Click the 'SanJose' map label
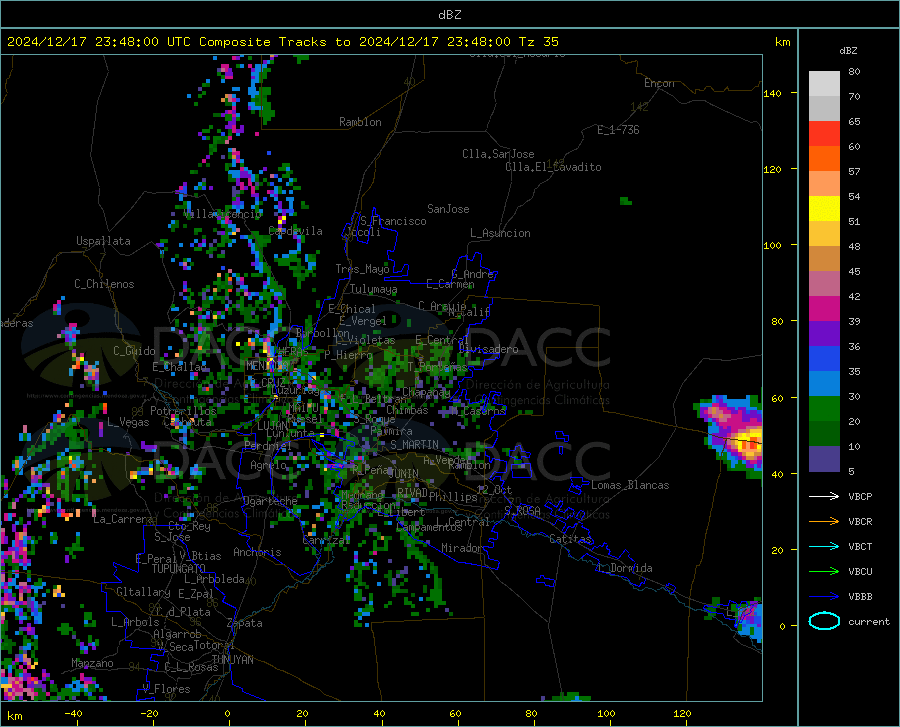Image resolution: width=900 pixels, height=727 pixels. tap(448, 209)
